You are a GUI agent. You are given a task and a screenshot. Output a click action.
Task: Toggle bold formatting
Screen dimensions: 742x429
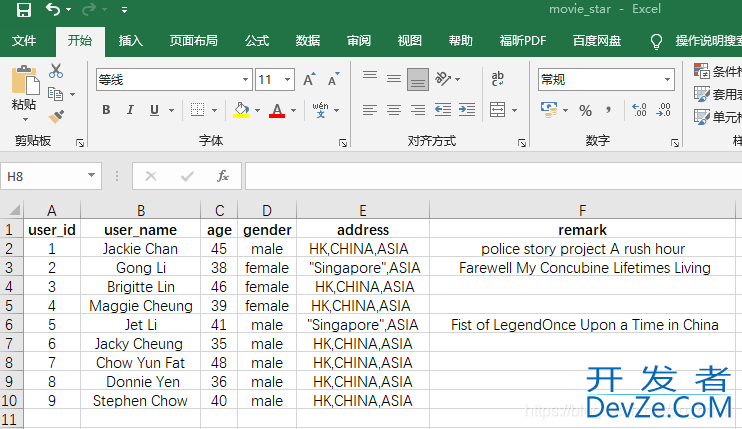coord(105,110)
